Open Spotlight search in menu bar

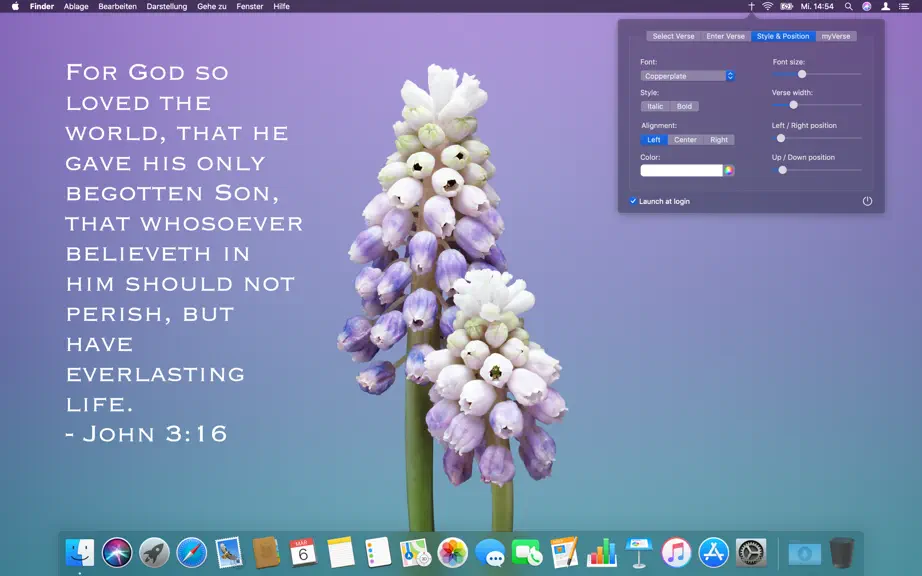tap(848, 6)
